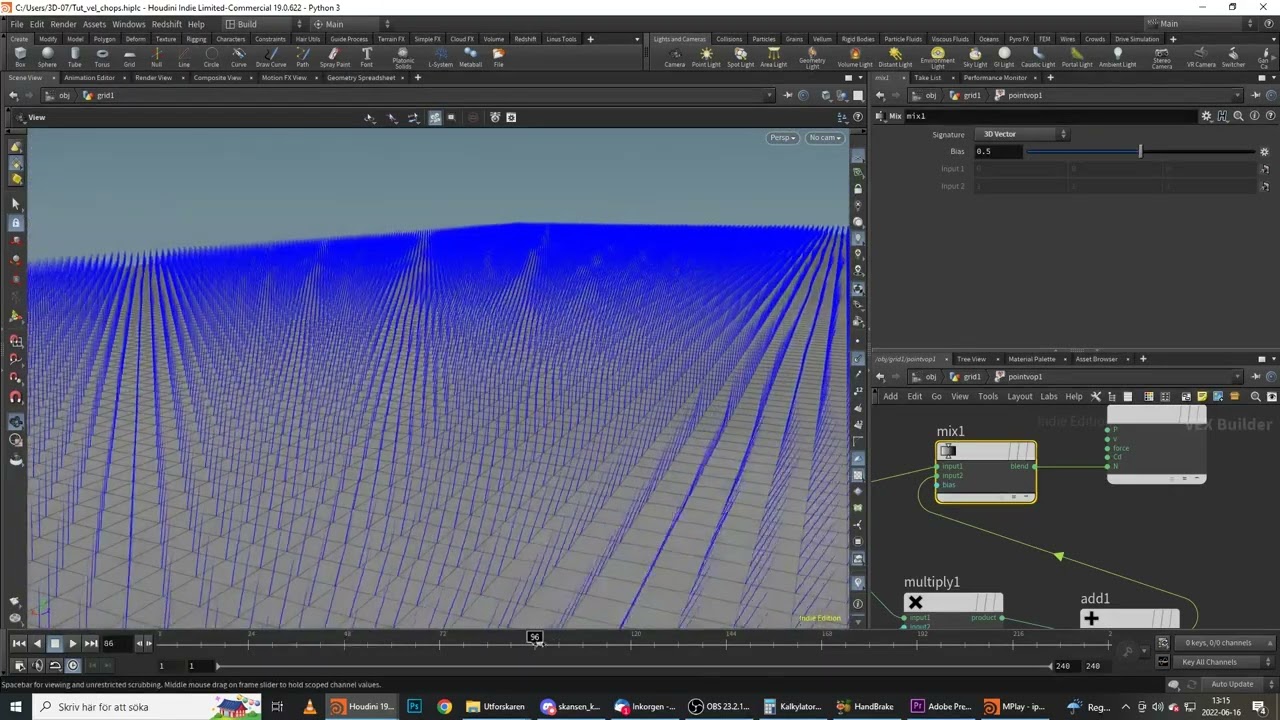The height and width of the screenshot is (720, 1280).
Task: Play the timeline forward
Action: [73, 644]
